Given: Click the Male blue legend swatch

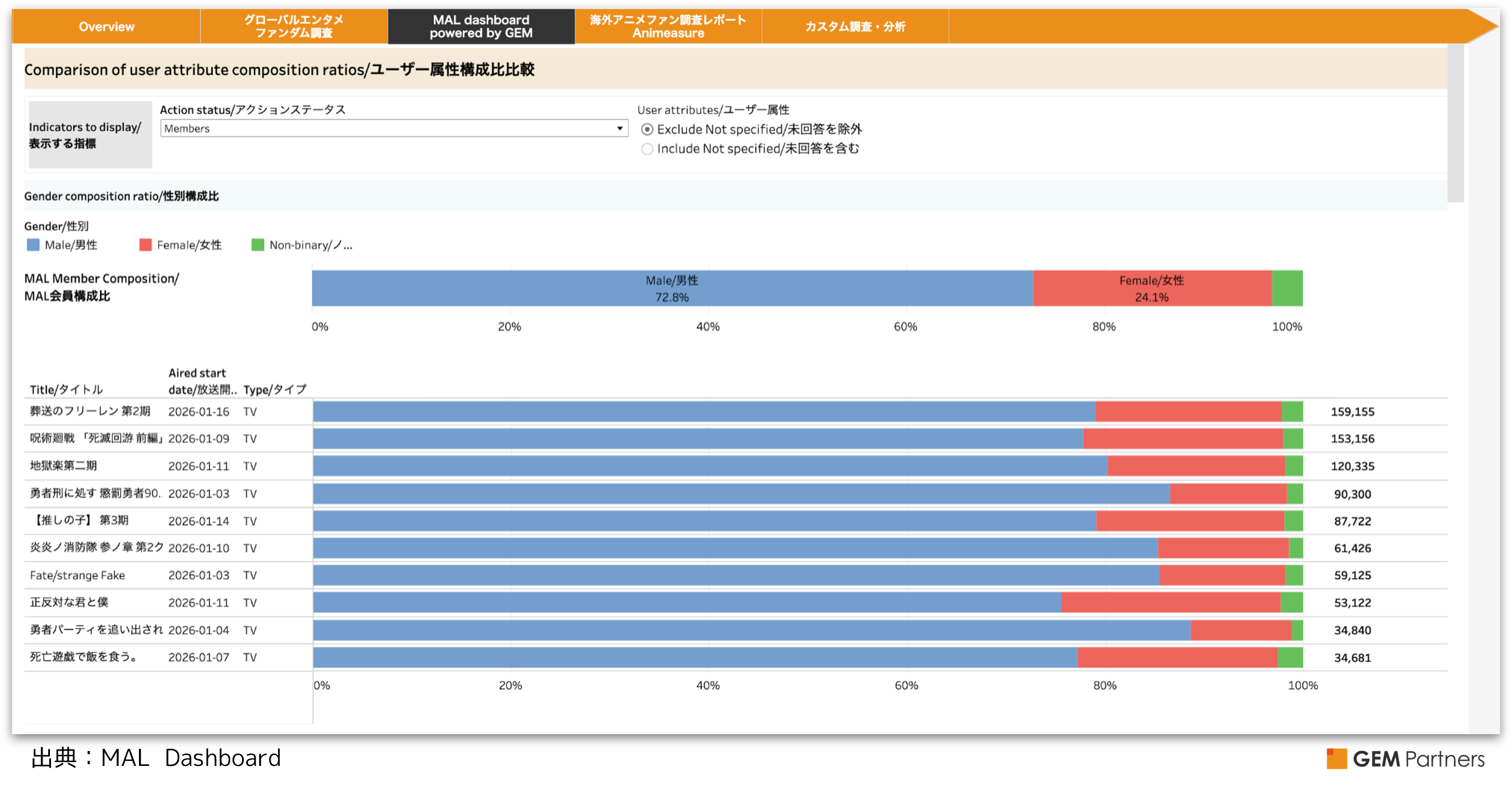Looking at the screenshot, I should [x=33, y=245].
